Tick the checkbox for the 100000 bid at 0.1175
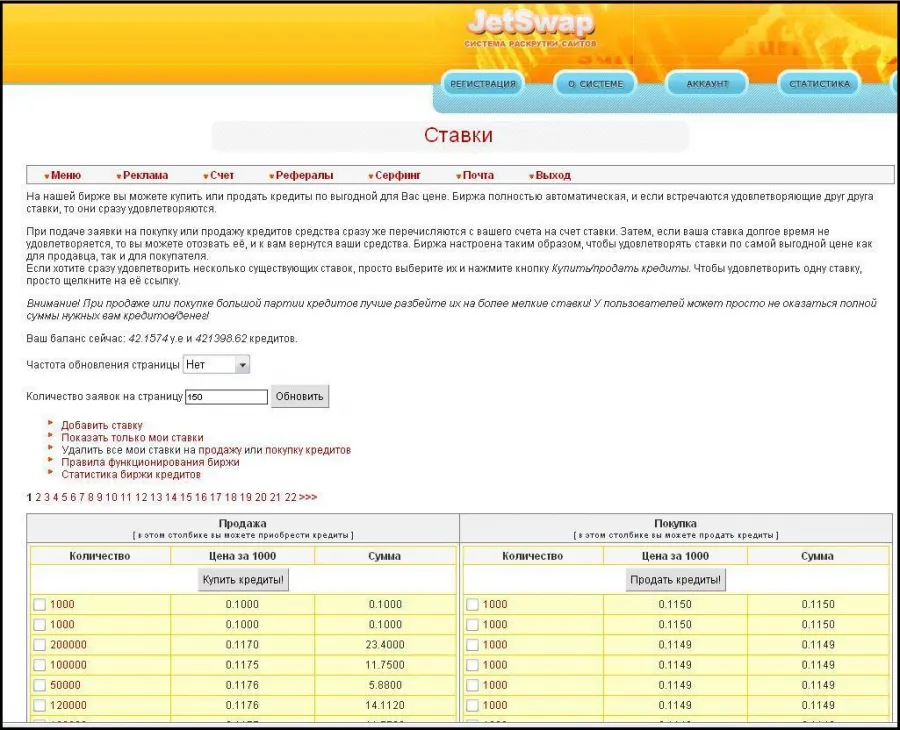The height and width of the screenshot is (730, 900). pyautogui.click(x=40, y=665)
